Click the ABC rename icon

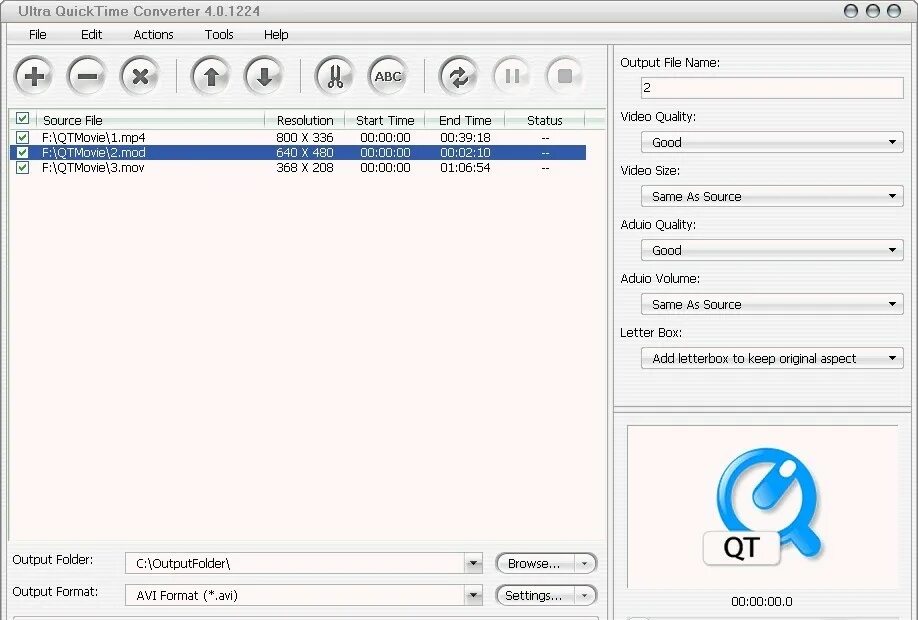tap(388, 76)
